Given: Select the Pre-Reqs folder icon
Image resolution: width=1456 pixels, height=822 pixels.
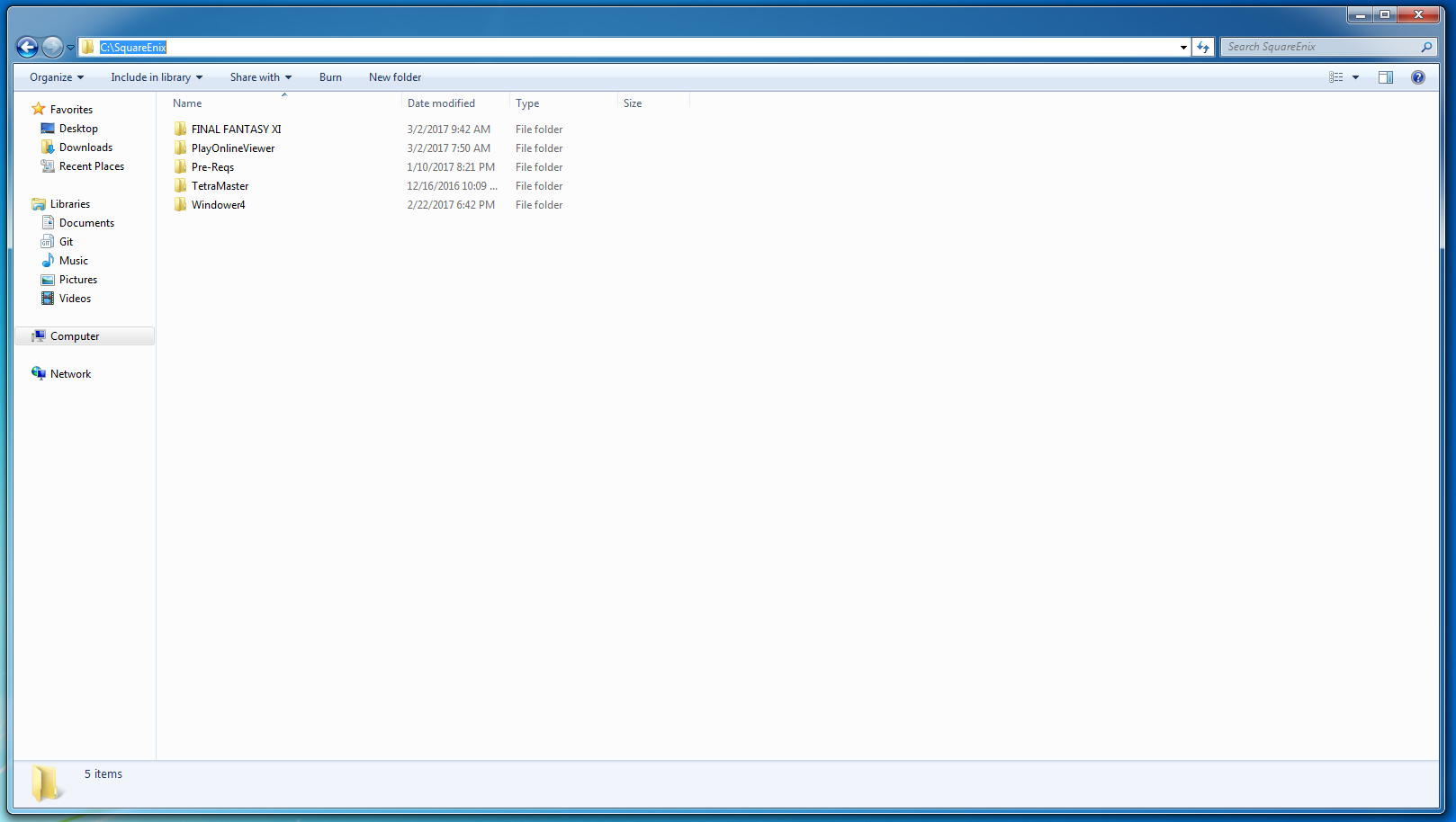Looking at the screenshot, I should point(181,166).
